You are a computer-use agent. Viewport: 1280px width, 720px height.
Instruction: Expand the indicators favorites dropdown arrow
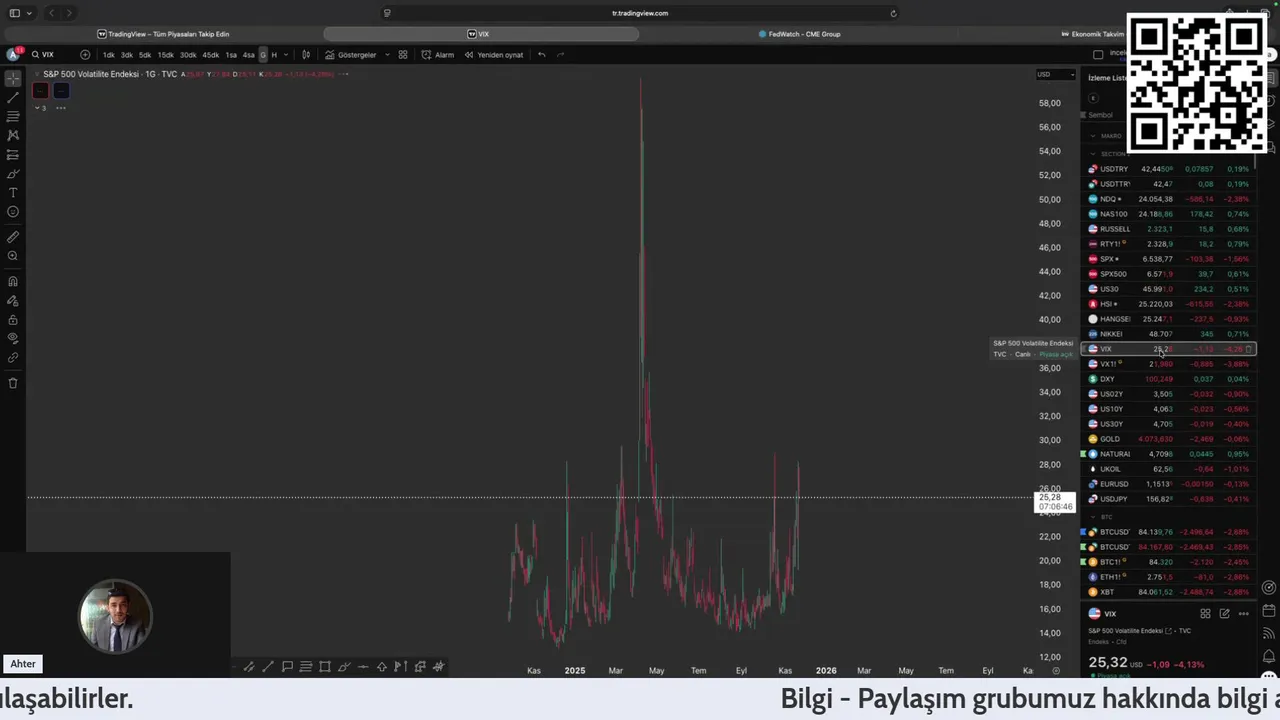click(386, 55)
